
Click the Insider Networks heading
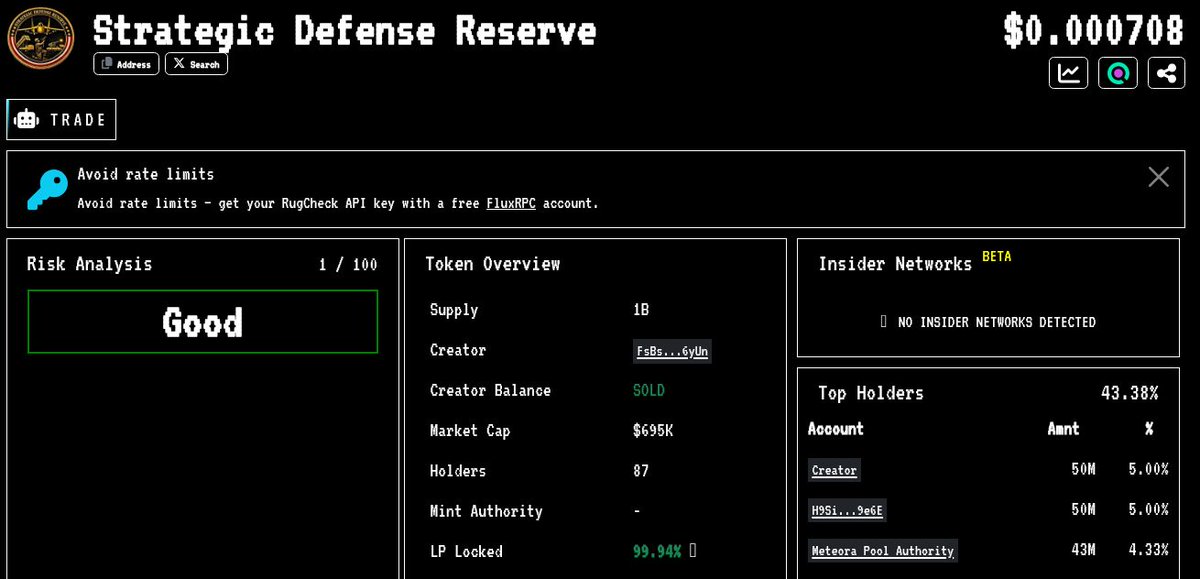click(x=895, y=264)
